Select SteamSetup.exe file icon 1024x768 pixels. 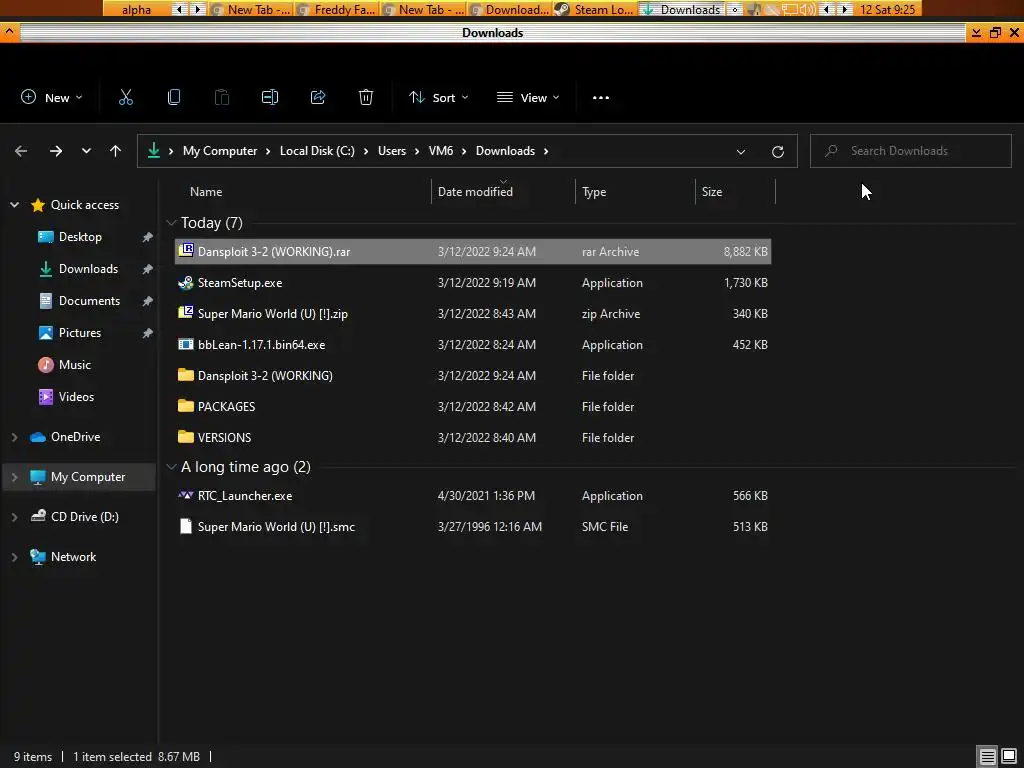pyautogui.click(x=186, y=283)
